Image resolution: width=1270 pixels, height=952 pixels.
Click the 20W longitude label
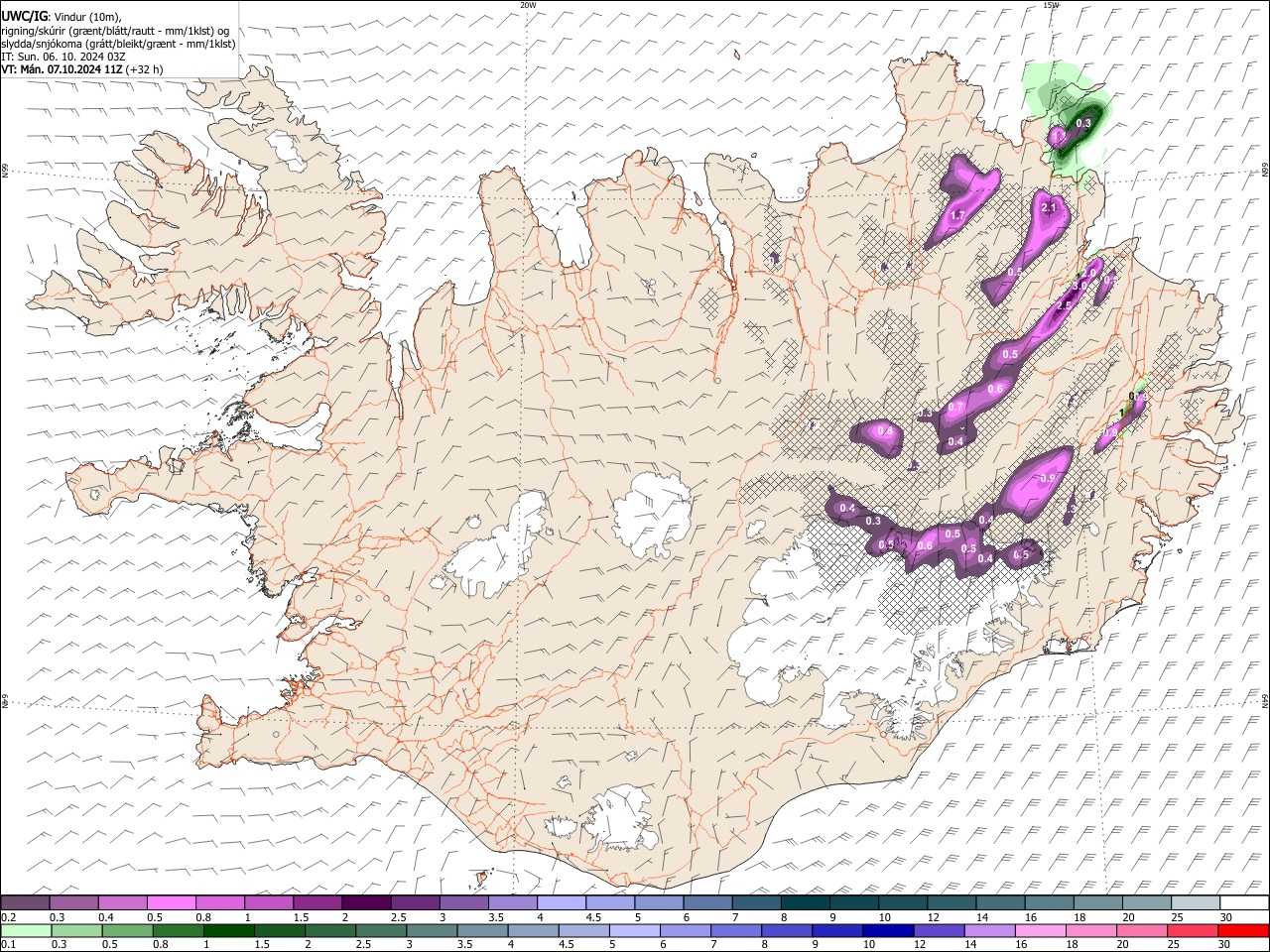[528, 5]
